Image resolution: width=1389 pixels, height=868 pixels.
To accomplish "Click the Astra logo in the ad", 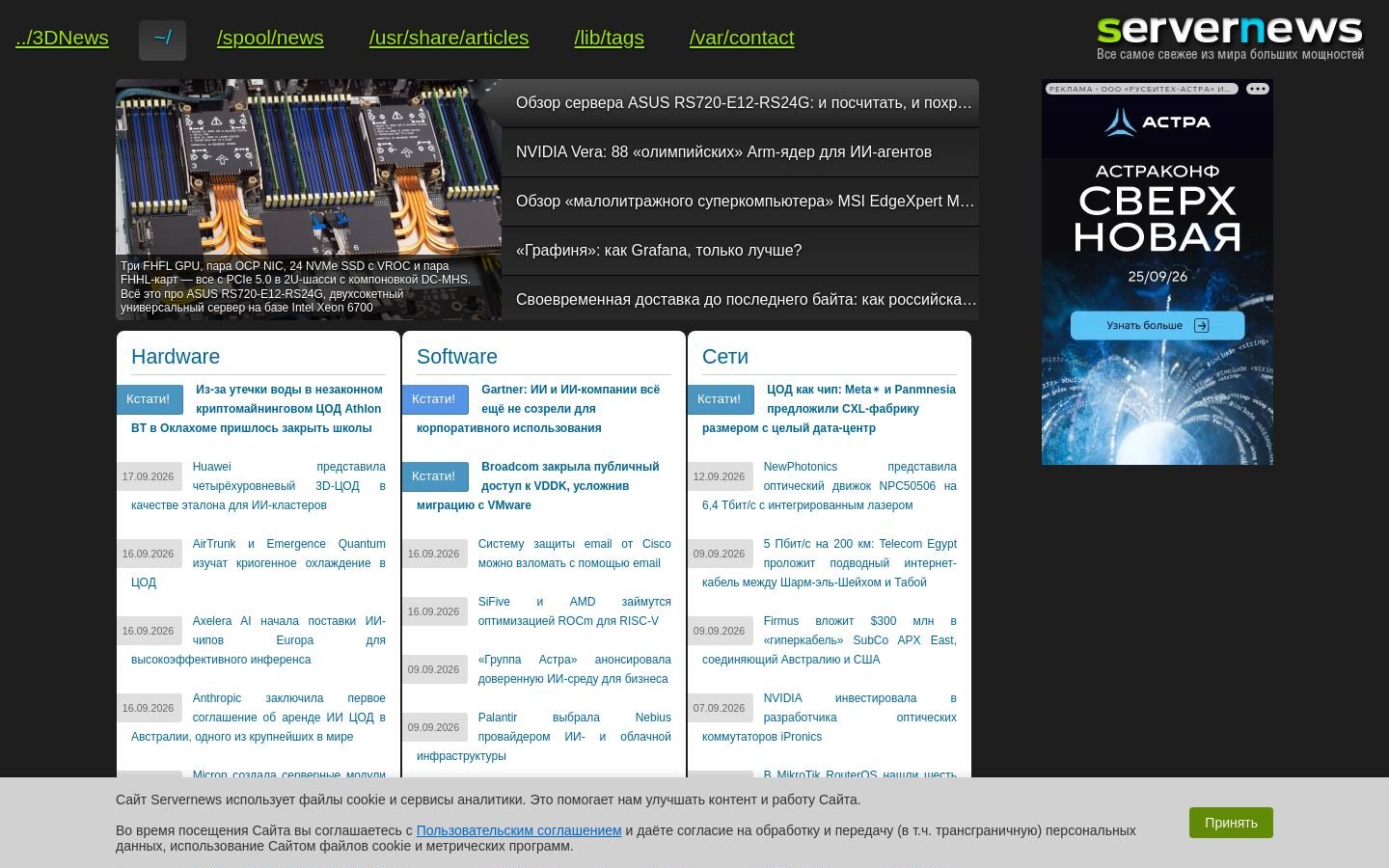I will [1157, 122].
